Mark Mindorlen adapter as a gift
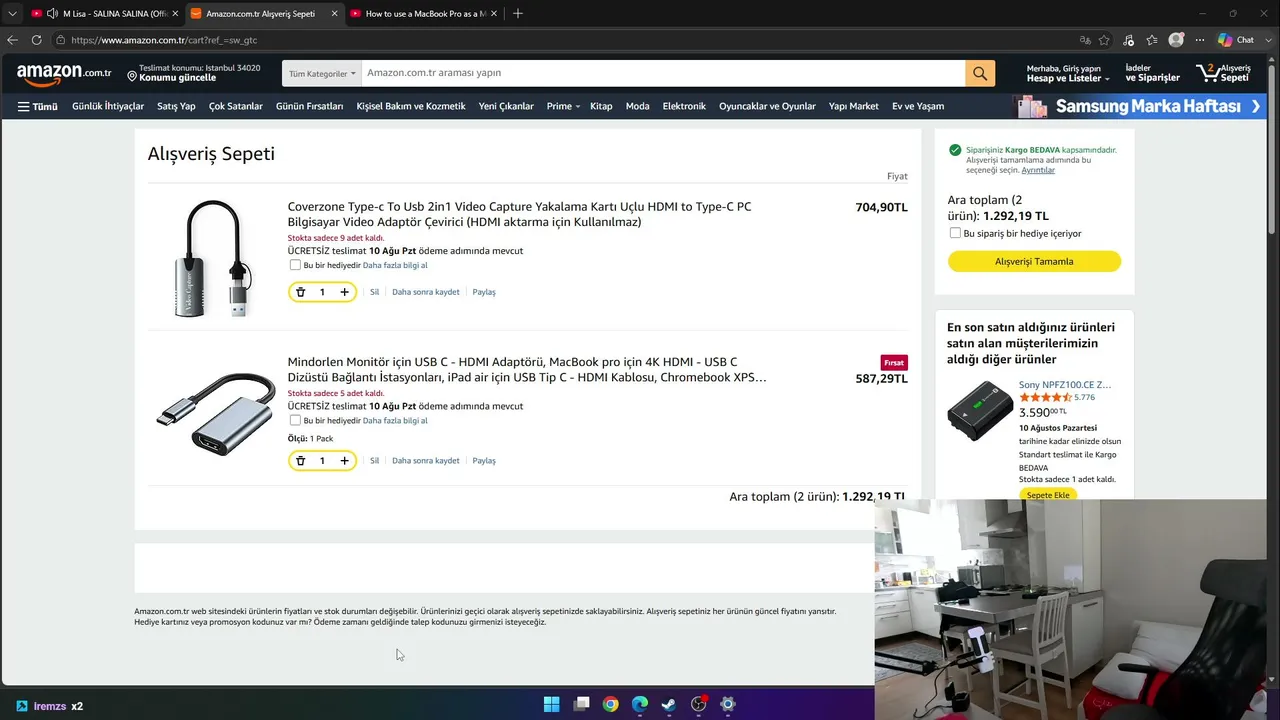The image size is (1280, 720). (x=295, y=421)
